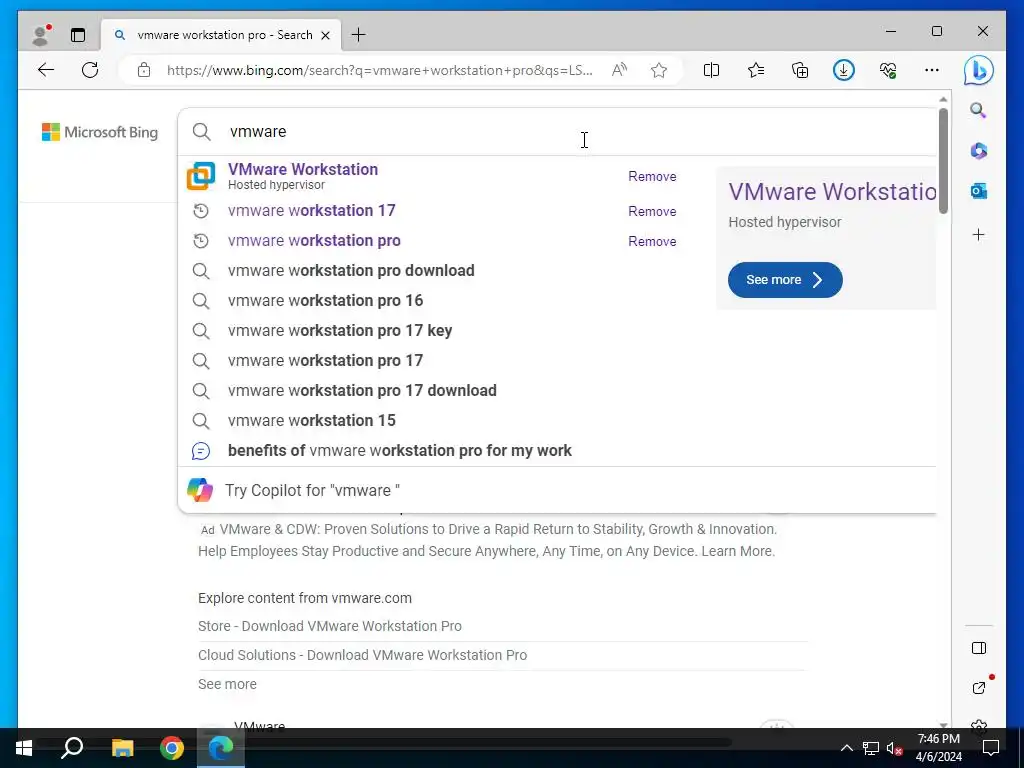Open the muted volume tray icon
Image resolution: width=1024 pixels, height=768 pixels.
coord(894,748)
